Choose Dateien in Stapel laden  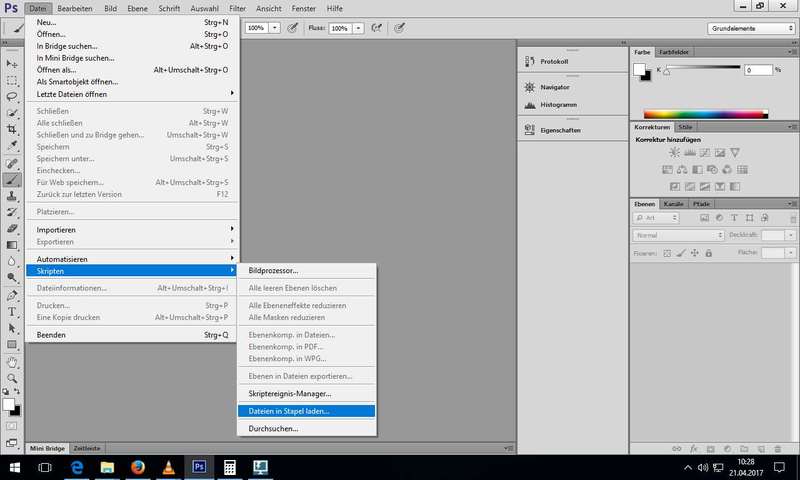(x=307, y=411)
